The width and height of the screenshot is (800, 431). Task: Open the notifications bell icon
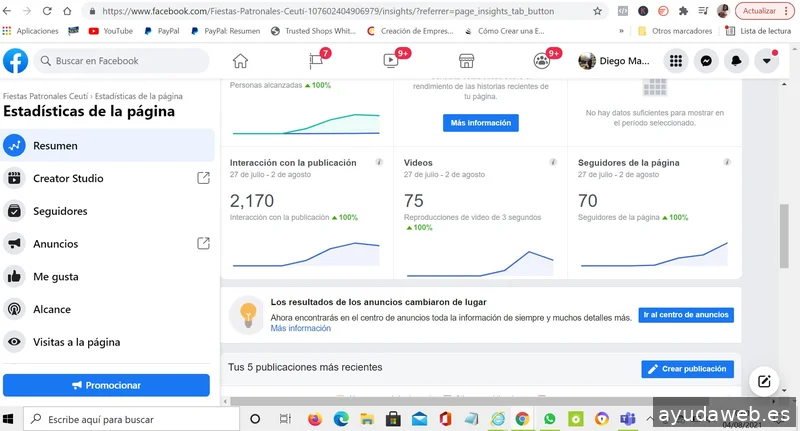click(x=736, y=61)
